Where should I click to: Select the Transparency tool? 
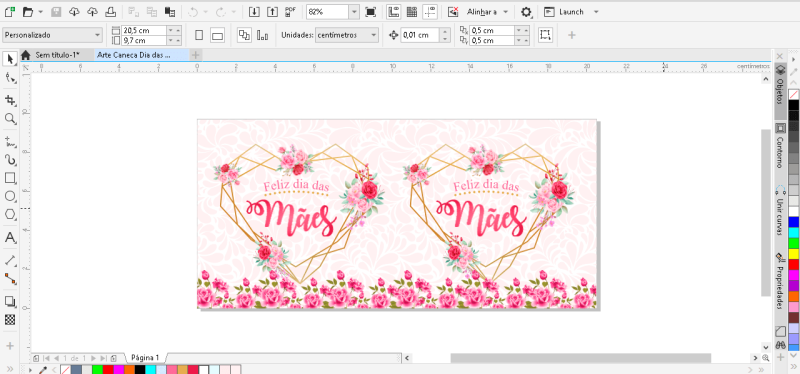click(10, 320)
